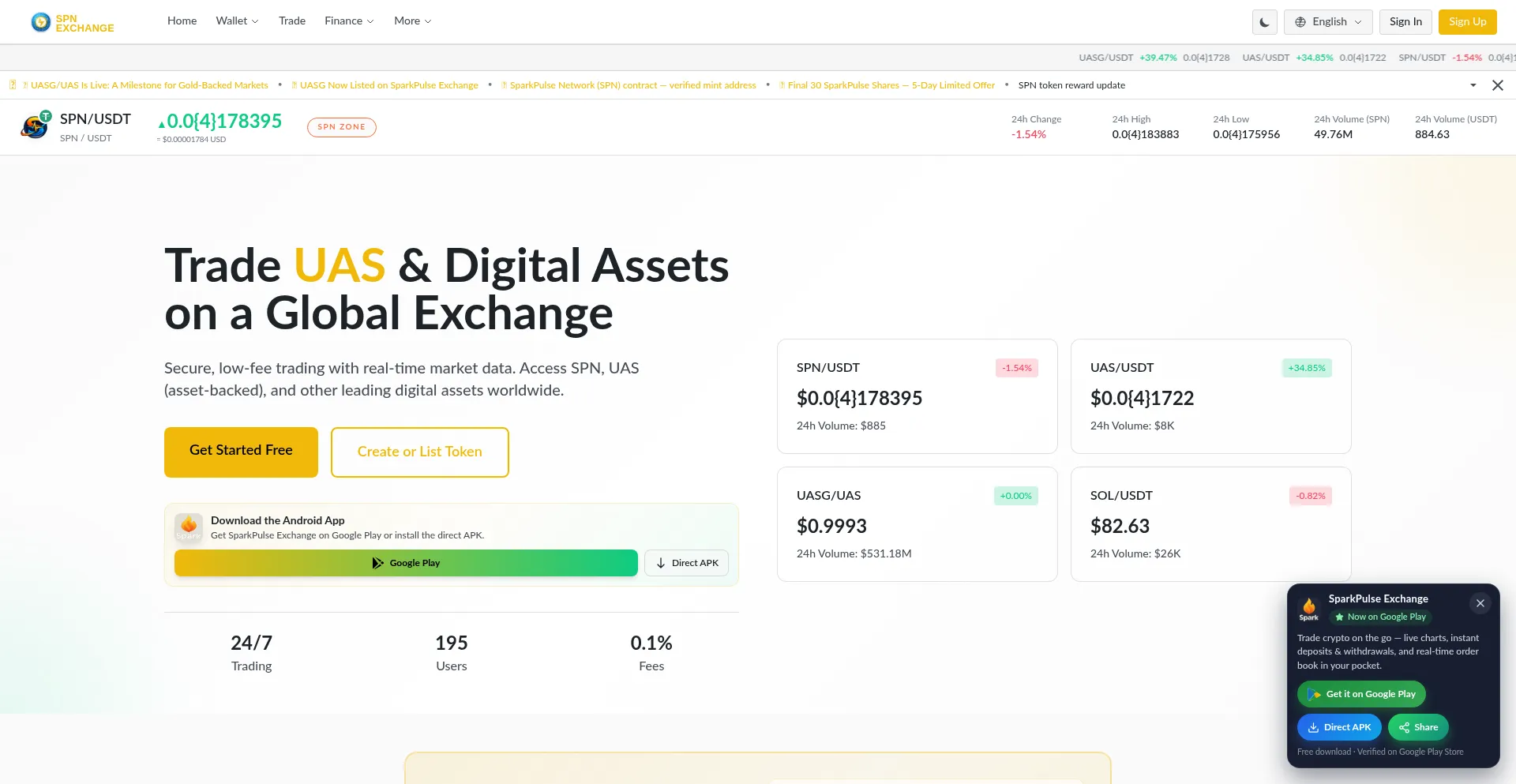Screen dimensions: 1516x784
Task: Open the English language dropdown
Action: pos(1328,22)
